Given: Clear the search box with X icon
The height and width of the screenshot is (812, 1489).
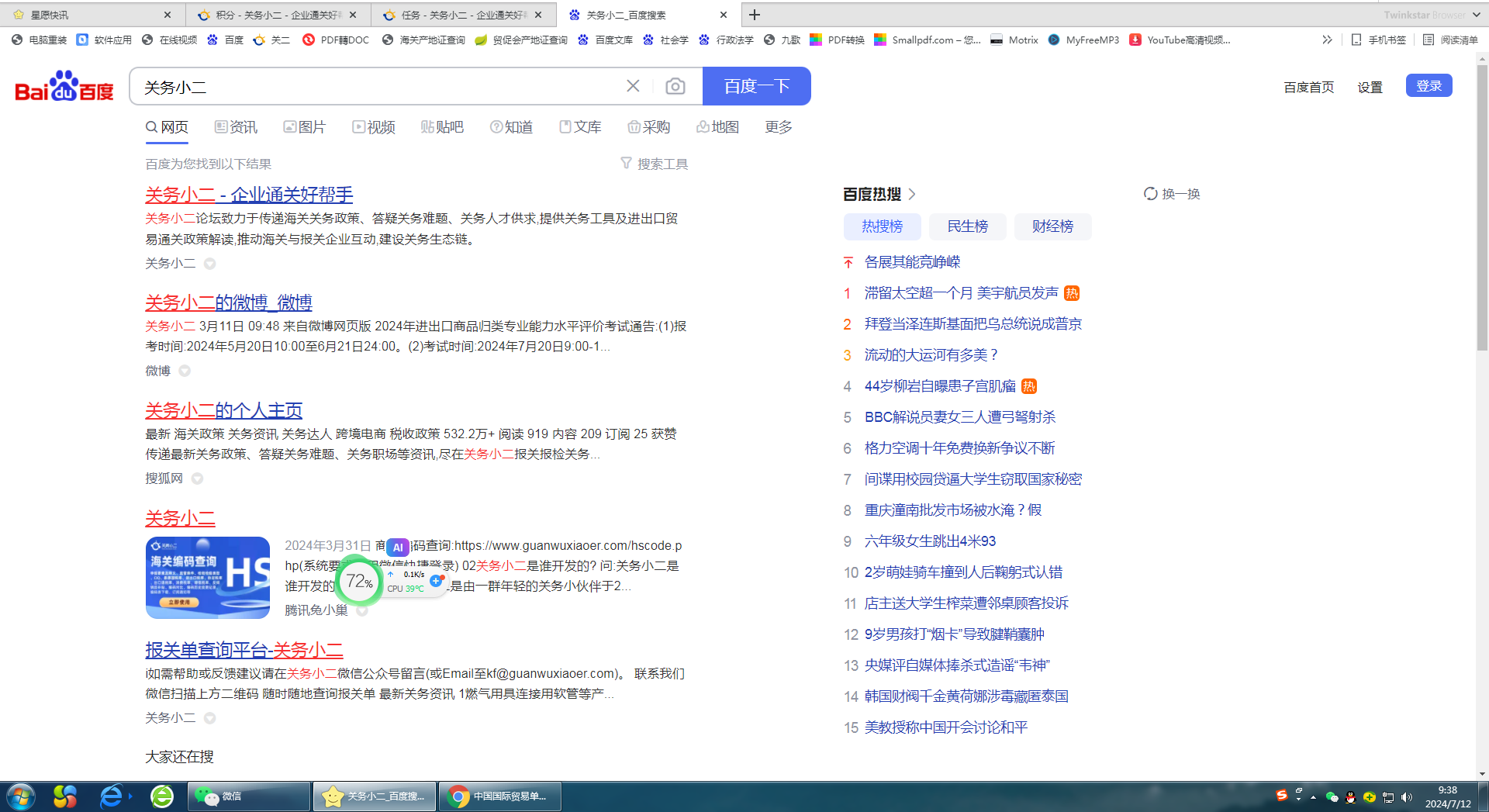Looking at the screenshot, I should [633, 86].
